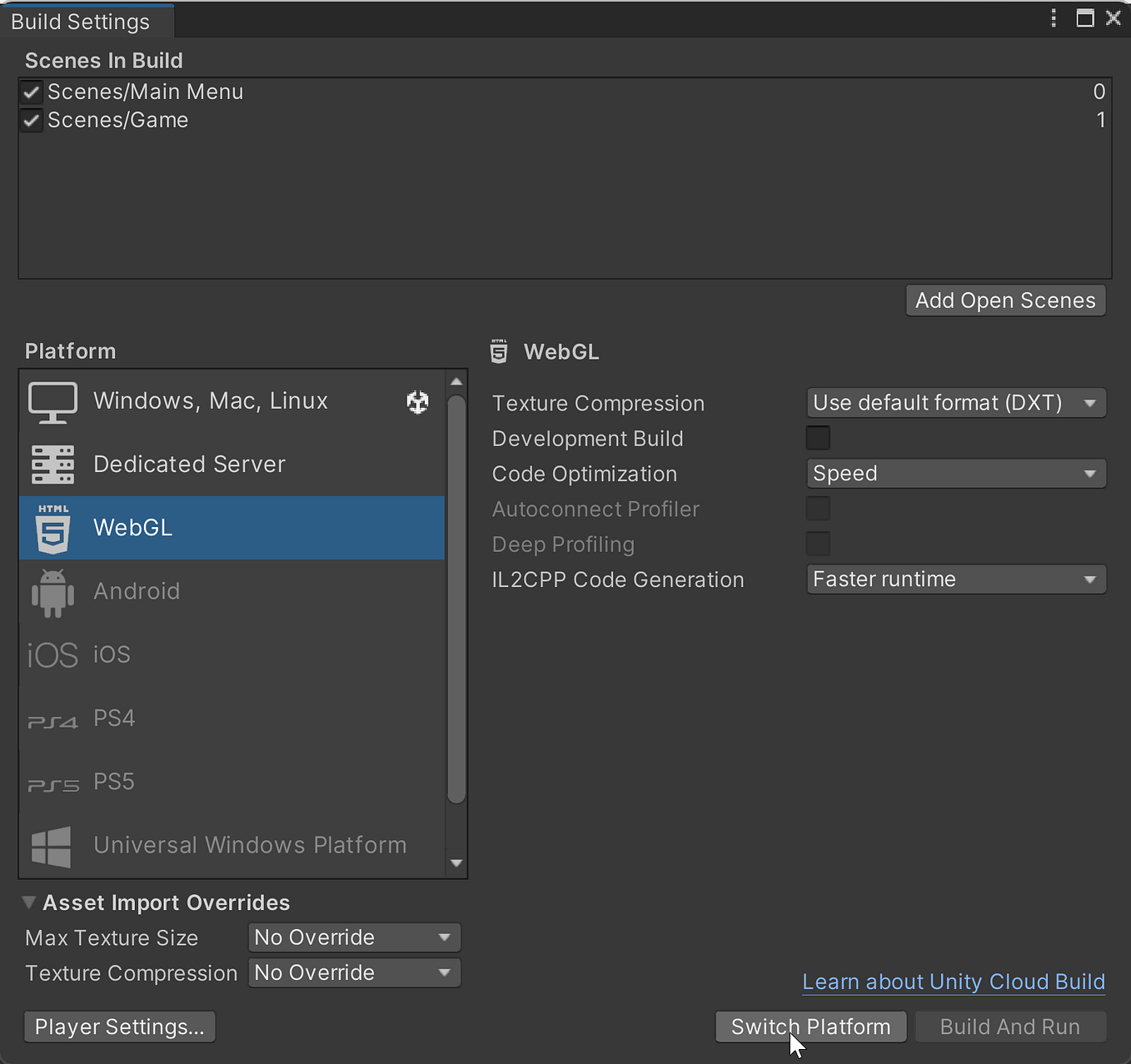Click the Unity logo beside Windows, Mac, Linux
The image size is (1131, 1064).
[417, 402]
